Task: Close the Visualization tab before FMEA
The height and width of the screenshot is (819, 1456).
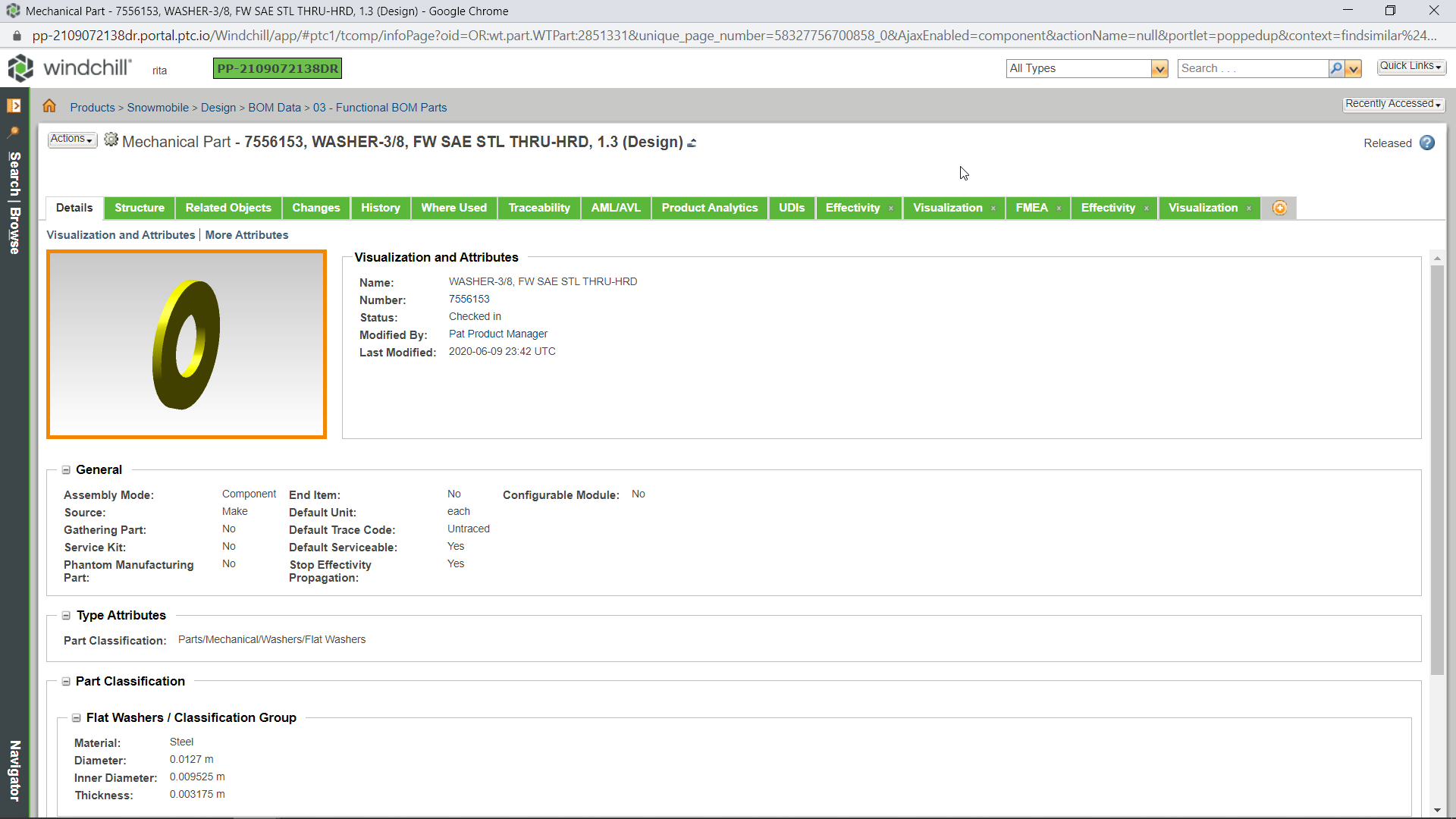Action: coord(993,209)
